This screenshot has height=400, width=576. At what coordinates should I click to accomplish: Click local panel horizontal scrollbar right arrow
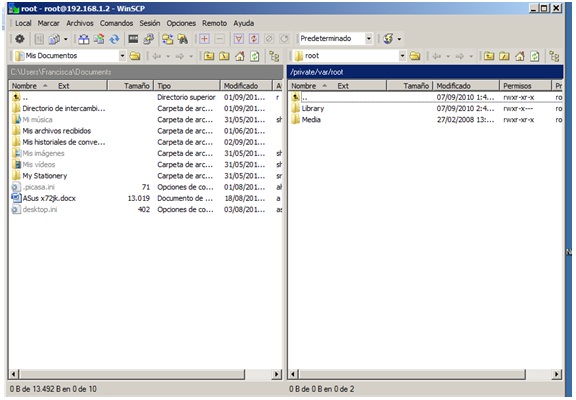pos(277,374)
